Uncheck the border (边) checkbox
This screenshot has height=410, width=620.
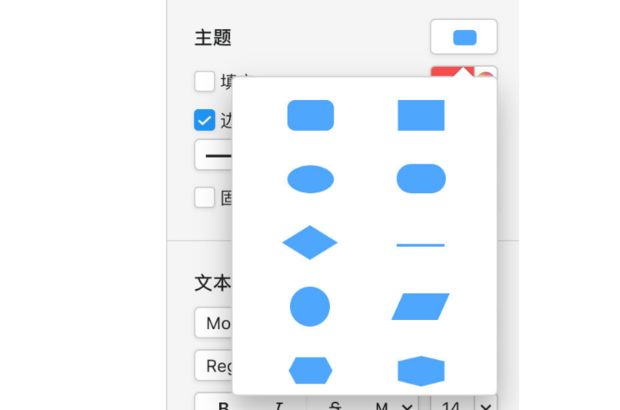coord(204,120)
